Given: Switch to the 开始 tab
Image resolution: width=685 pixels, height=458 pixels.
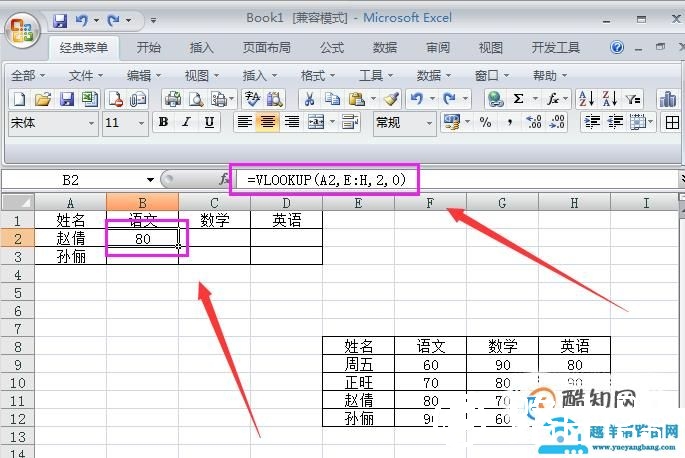Looking at the screenshot, I should coord(149,47).
